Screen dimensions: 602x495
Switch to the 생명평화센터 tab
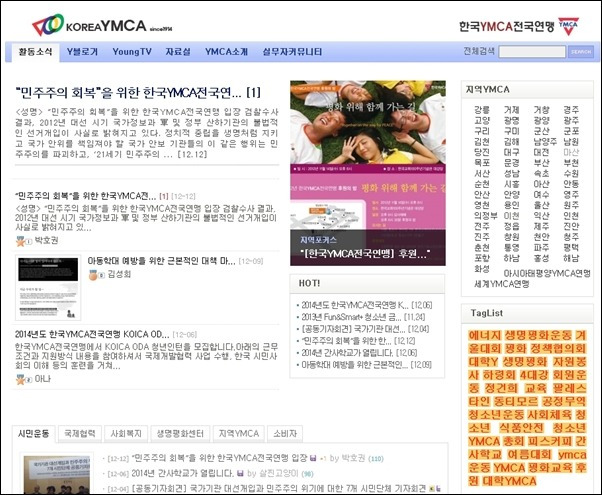point(180,434)
